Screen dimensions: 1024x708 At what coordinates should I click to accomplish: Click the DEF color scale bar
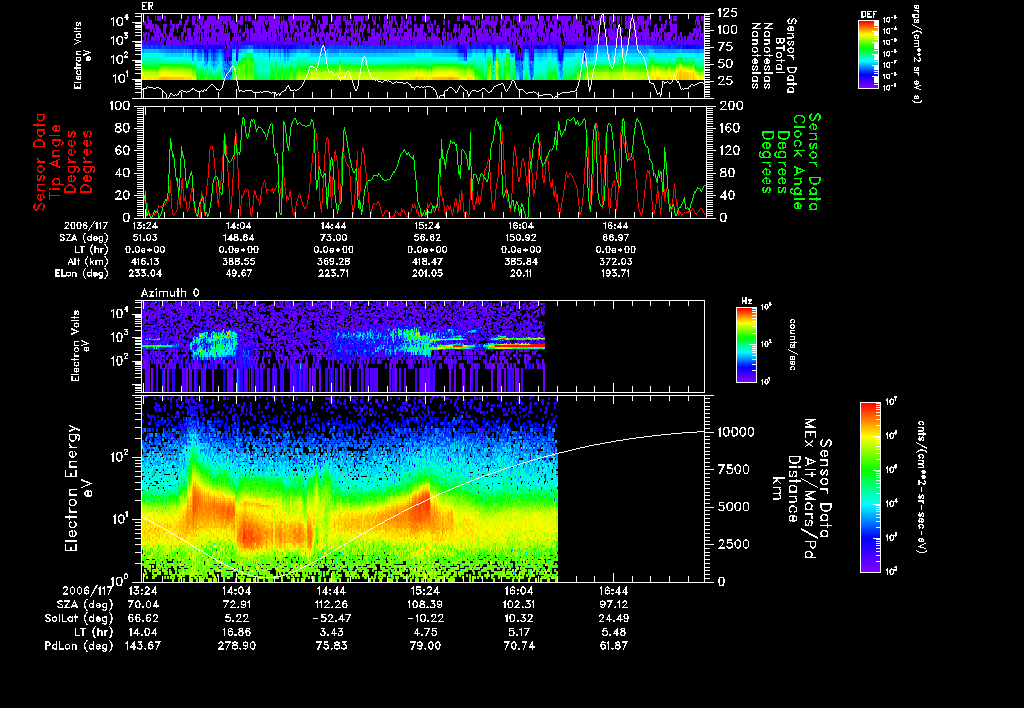(868, 54)
